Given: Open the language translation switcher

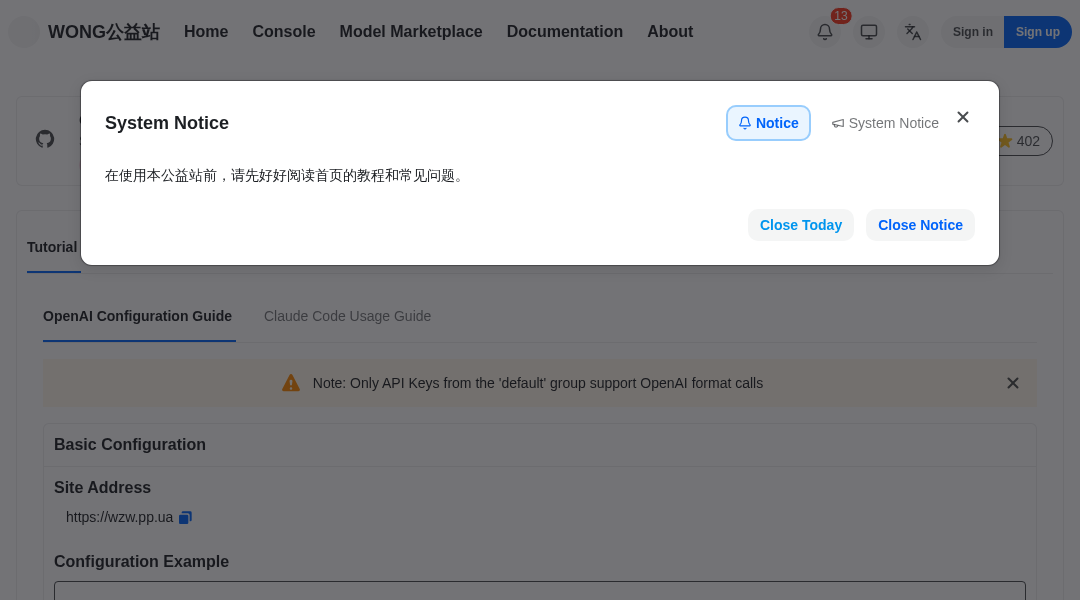Looking at the screenshot, I should tap(913, 32).
